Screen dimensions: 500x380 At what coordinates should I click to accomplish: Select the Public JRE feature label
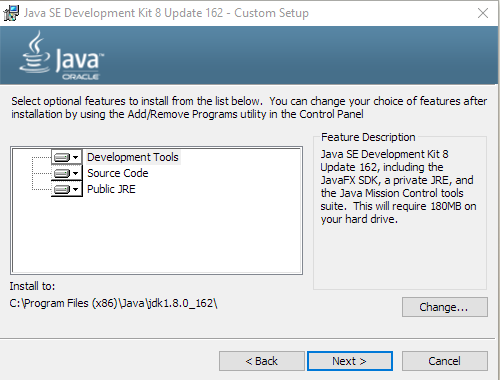(x=111, y=189)
